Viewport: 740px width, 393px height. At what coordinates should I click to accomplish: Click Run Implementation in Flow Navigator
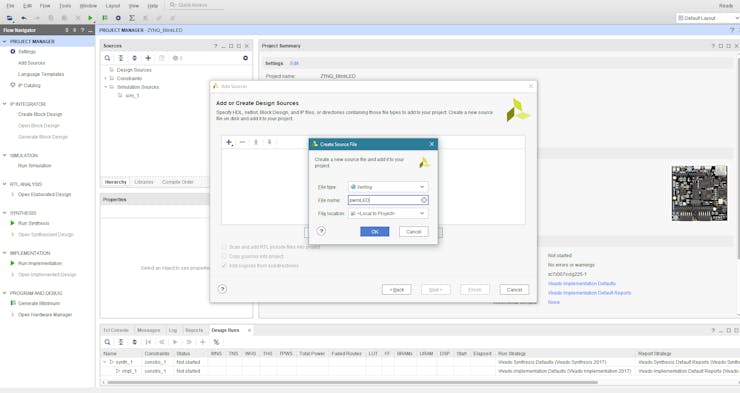point(40,263)
